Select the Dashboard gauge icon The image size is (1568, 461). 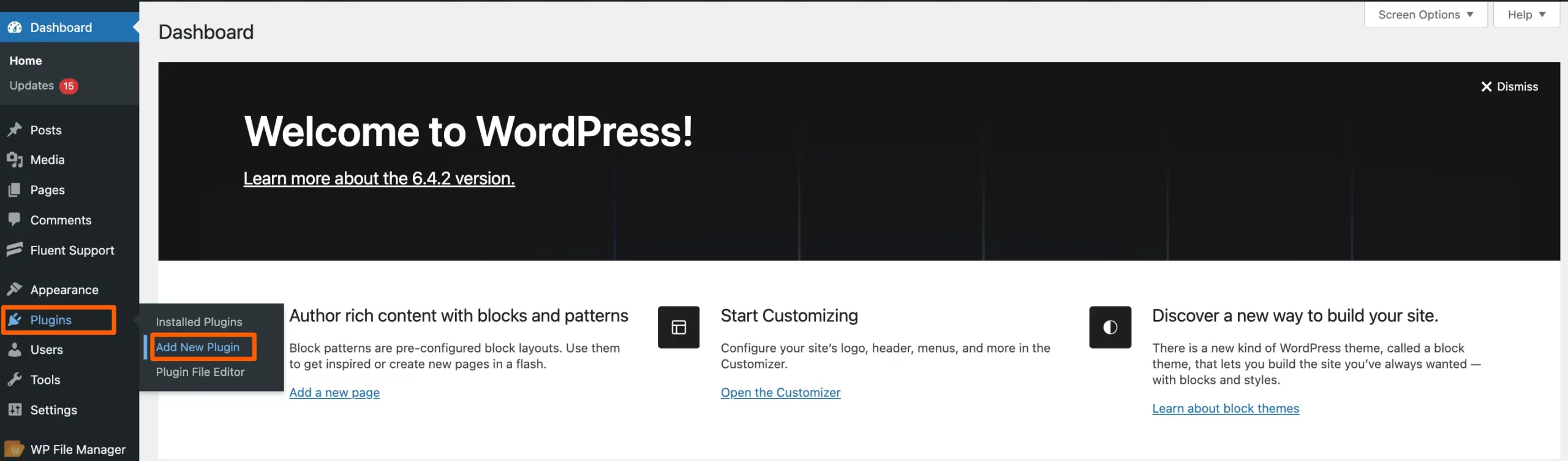click(x=15, y=27)
